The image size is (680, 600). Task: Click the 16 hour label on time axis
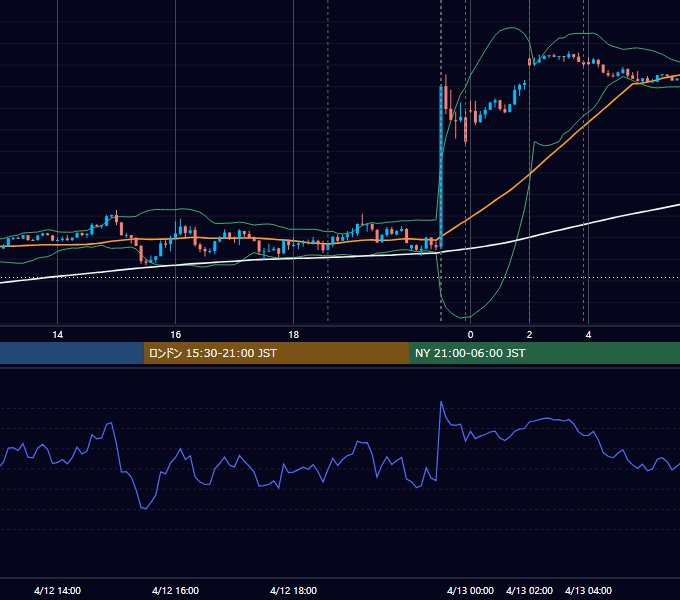coord(175,335)
